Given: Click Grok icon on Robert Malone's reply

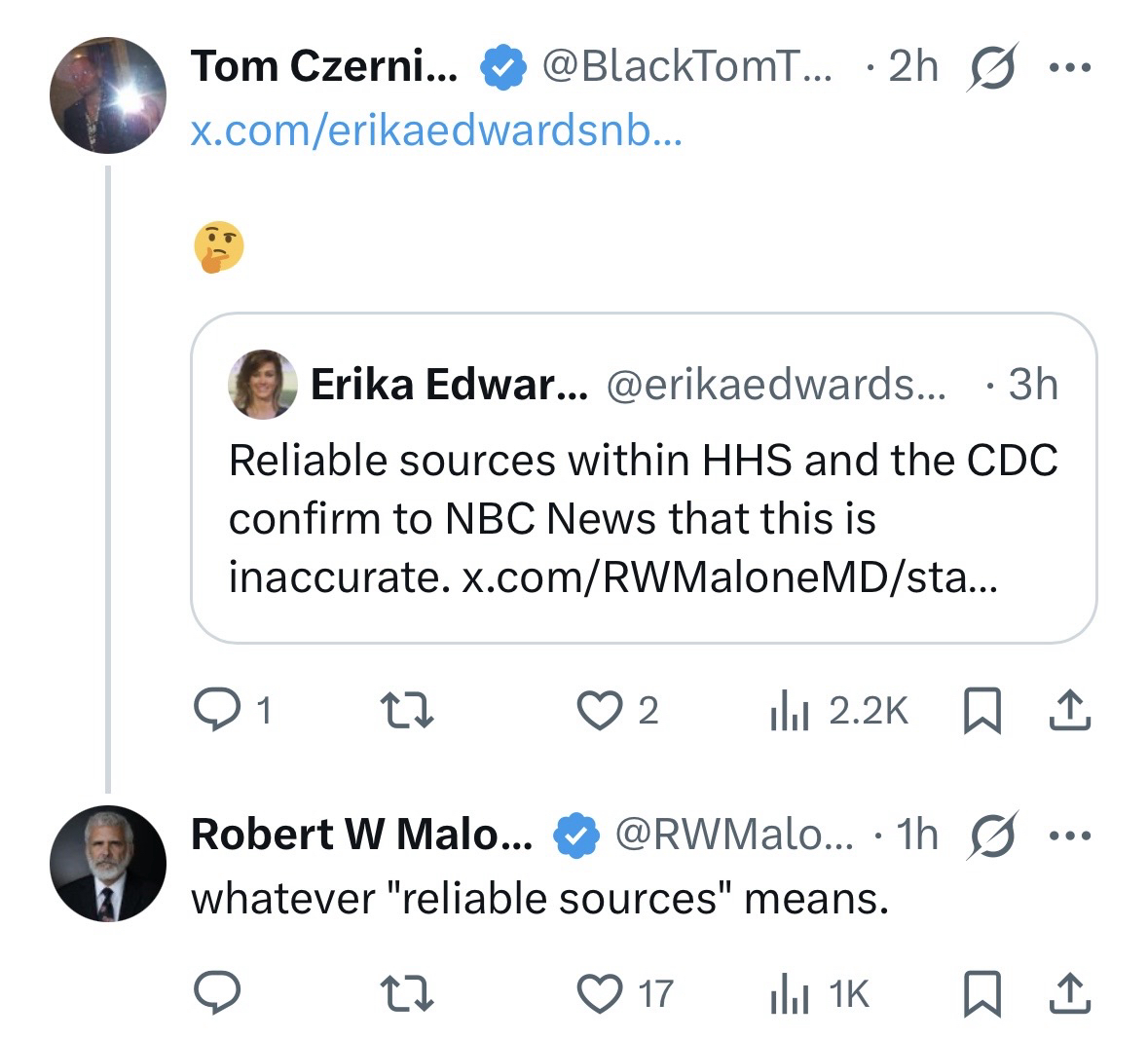Looking at the screenshot, I should (991, 836).
